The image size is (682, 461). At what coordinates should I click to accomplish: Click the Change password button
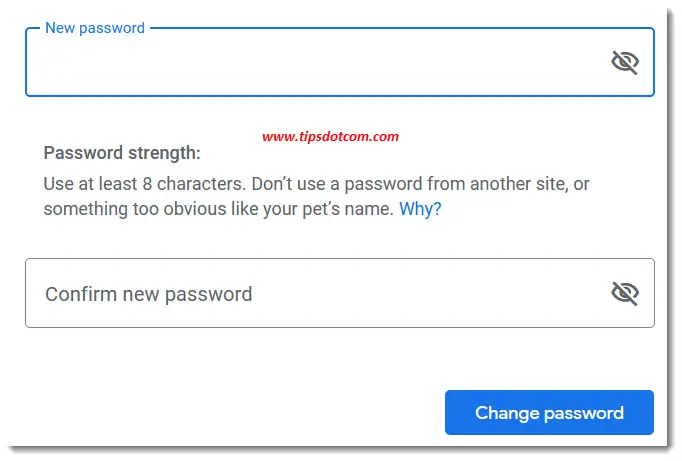click(x=549, y=412)
